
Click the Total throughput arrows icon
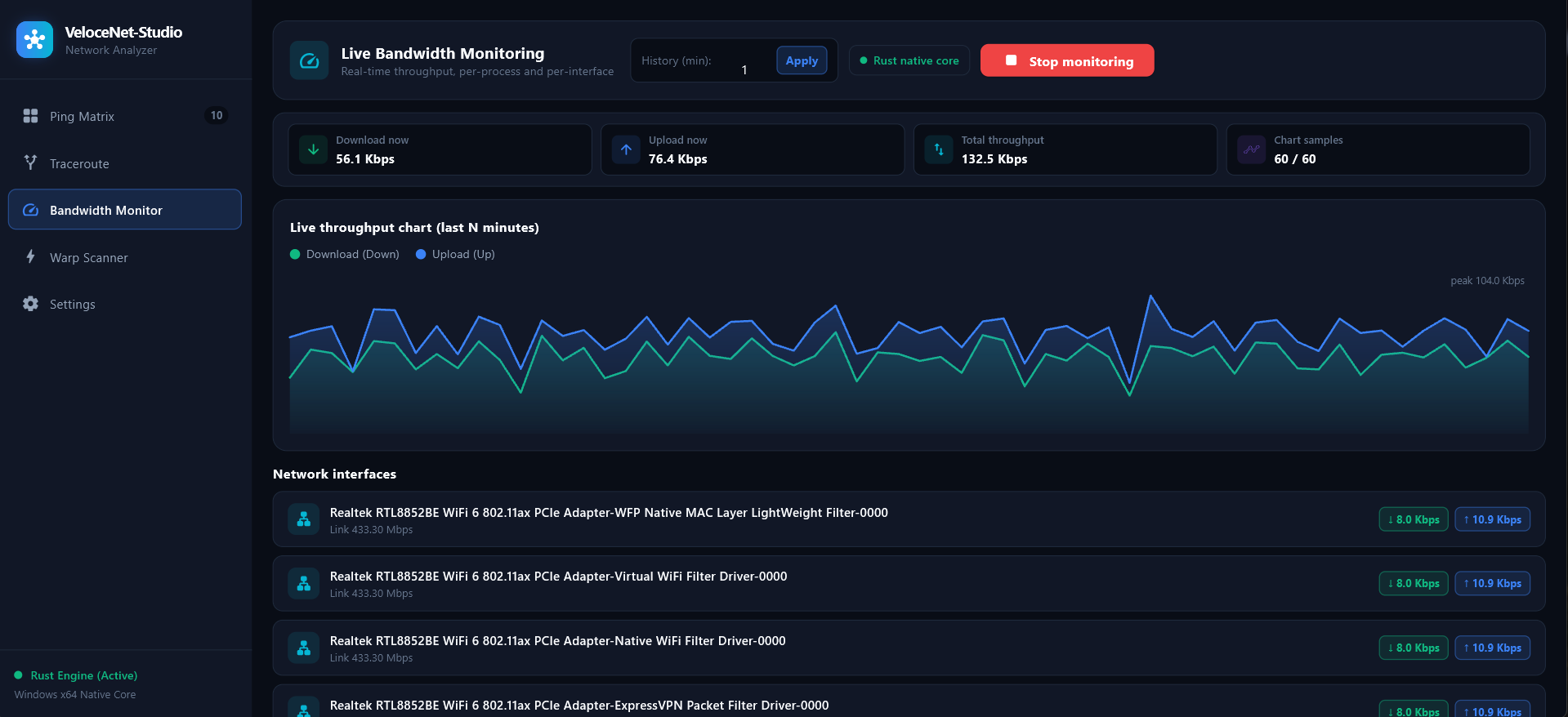[x=939, y=149]
